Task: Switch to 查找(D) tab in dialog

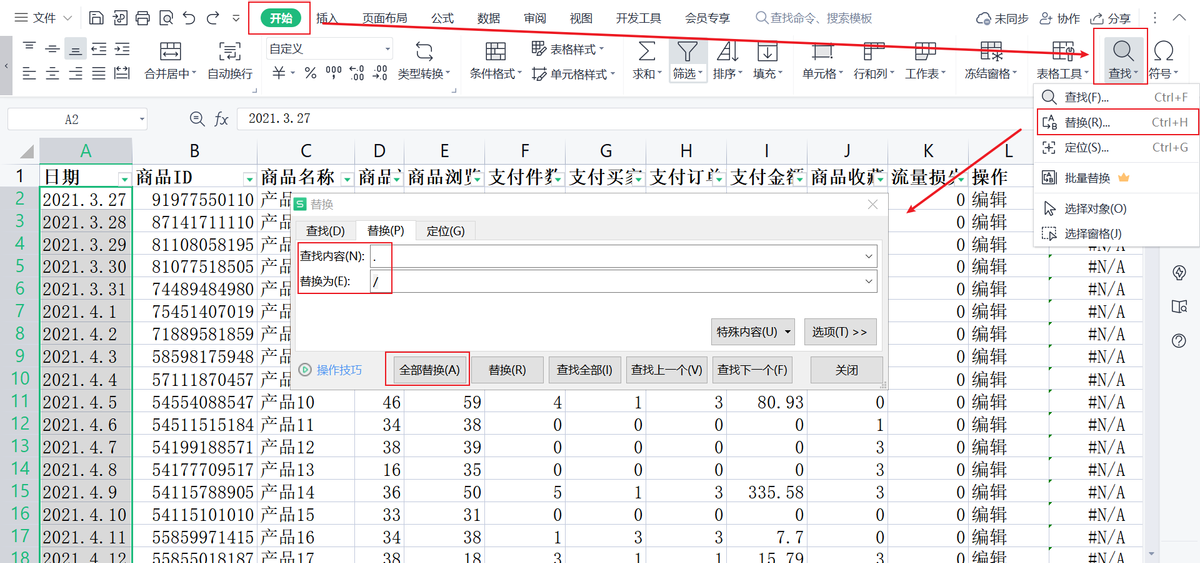Action: (x=325, y=231)
